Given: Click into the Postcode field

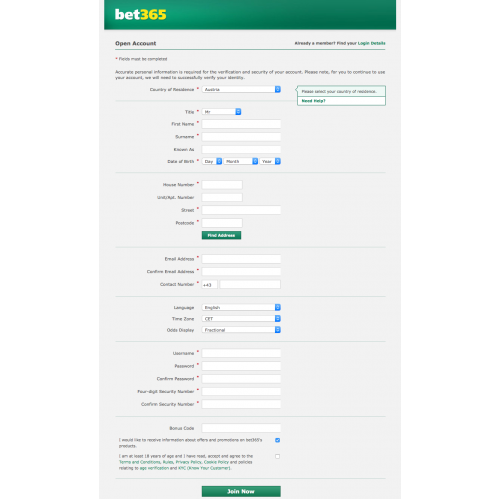Looking at the screenshot, I should [222, 223].
